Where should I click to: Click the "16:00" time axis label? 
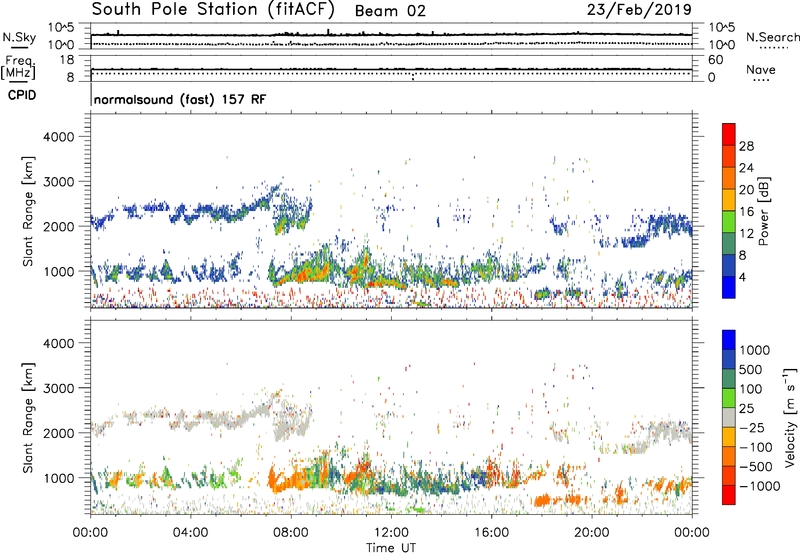(491, 533)
